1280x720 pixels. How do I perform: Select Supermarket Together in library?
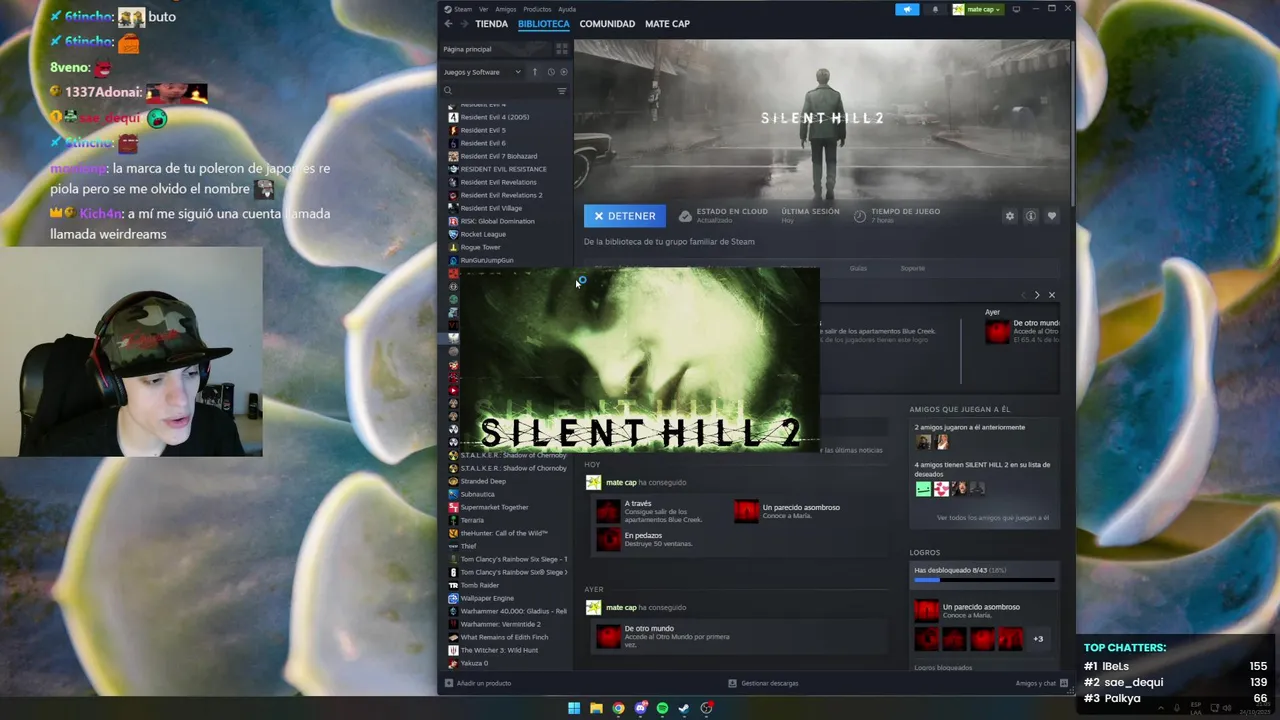pyautogui.click(x=494, y=507)
